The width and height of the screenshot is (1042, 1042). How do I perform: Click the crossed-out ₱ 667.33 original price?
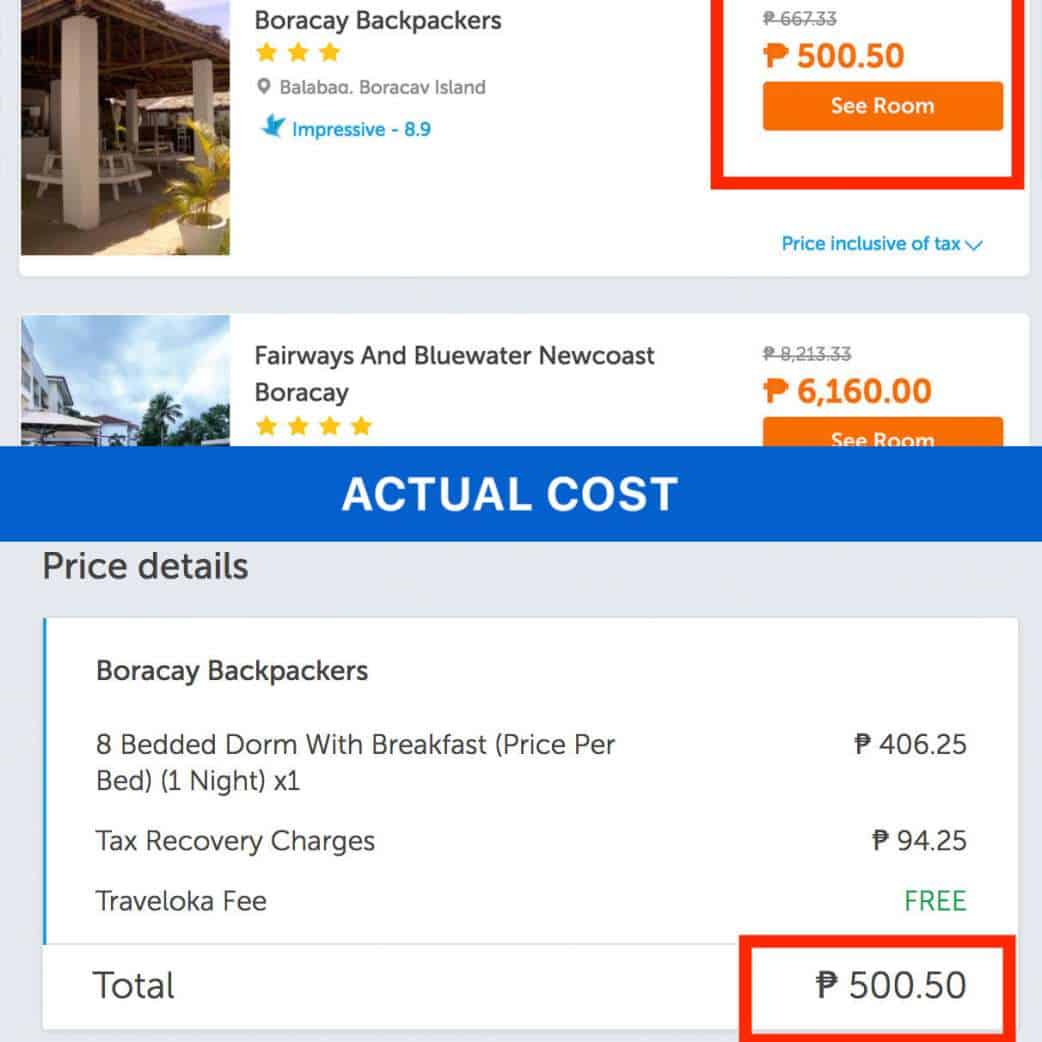[x=800, y=19]
